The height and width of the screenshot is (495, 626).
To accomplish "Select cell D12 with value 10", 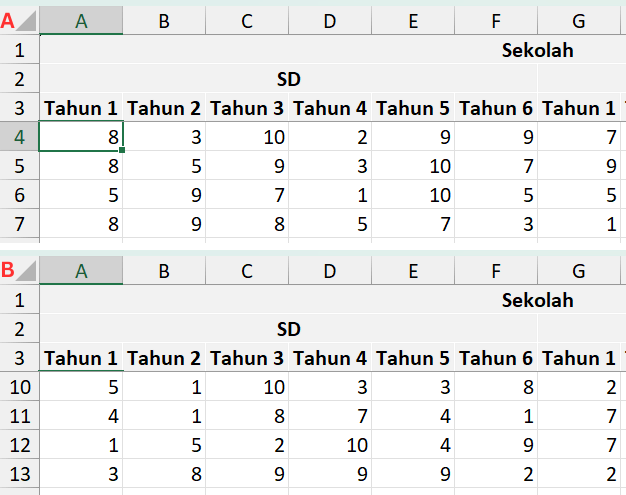I will pyautogui.click(x=330, y=445).
